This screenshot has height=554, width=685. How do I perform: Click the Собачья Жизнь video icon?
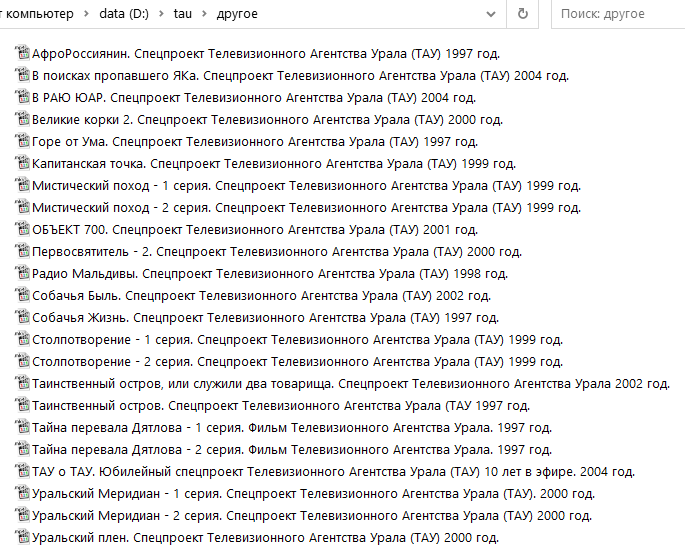[22, 316]
